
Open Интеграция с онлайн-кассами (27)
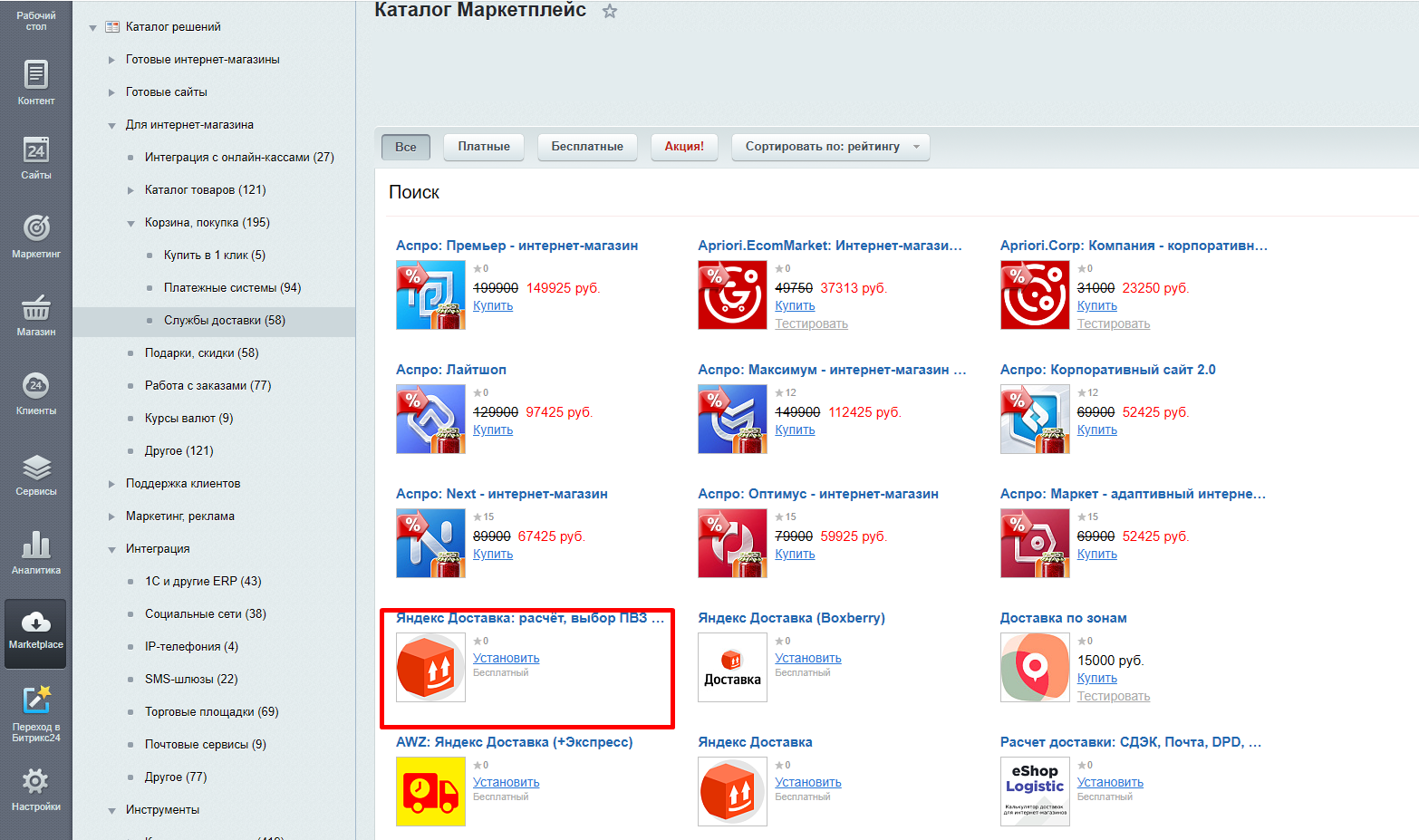[239, 158]
